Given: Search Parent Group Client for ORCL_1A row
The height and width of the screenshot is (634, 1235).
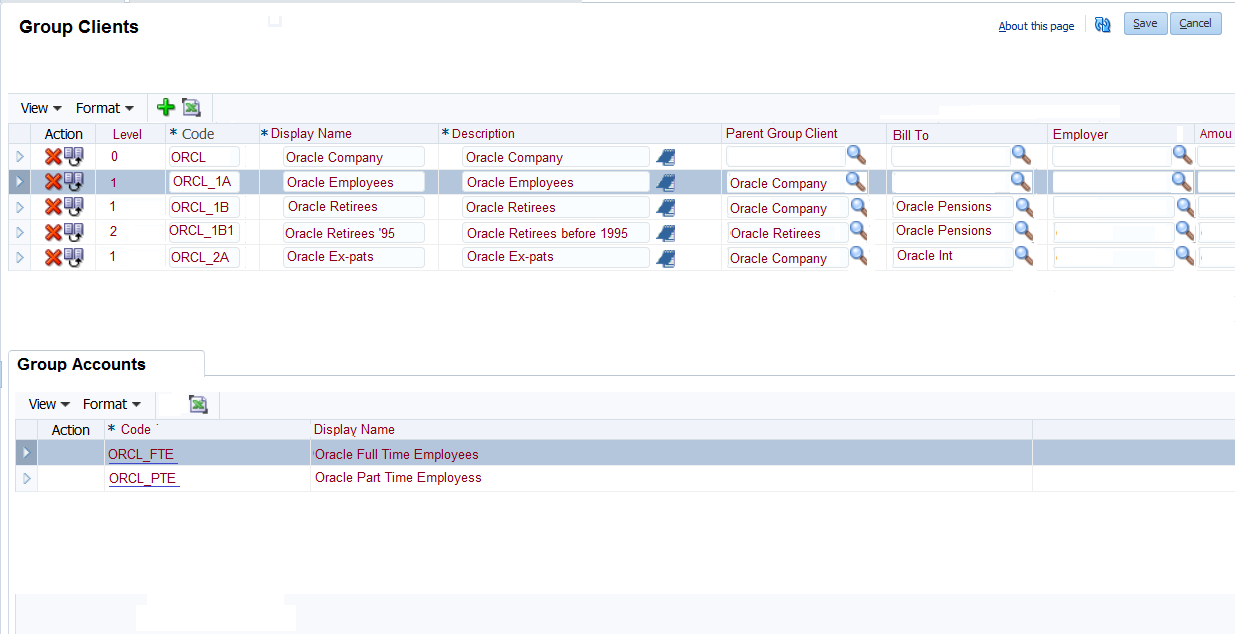Looking at the screenshot, I should point(856,181).
